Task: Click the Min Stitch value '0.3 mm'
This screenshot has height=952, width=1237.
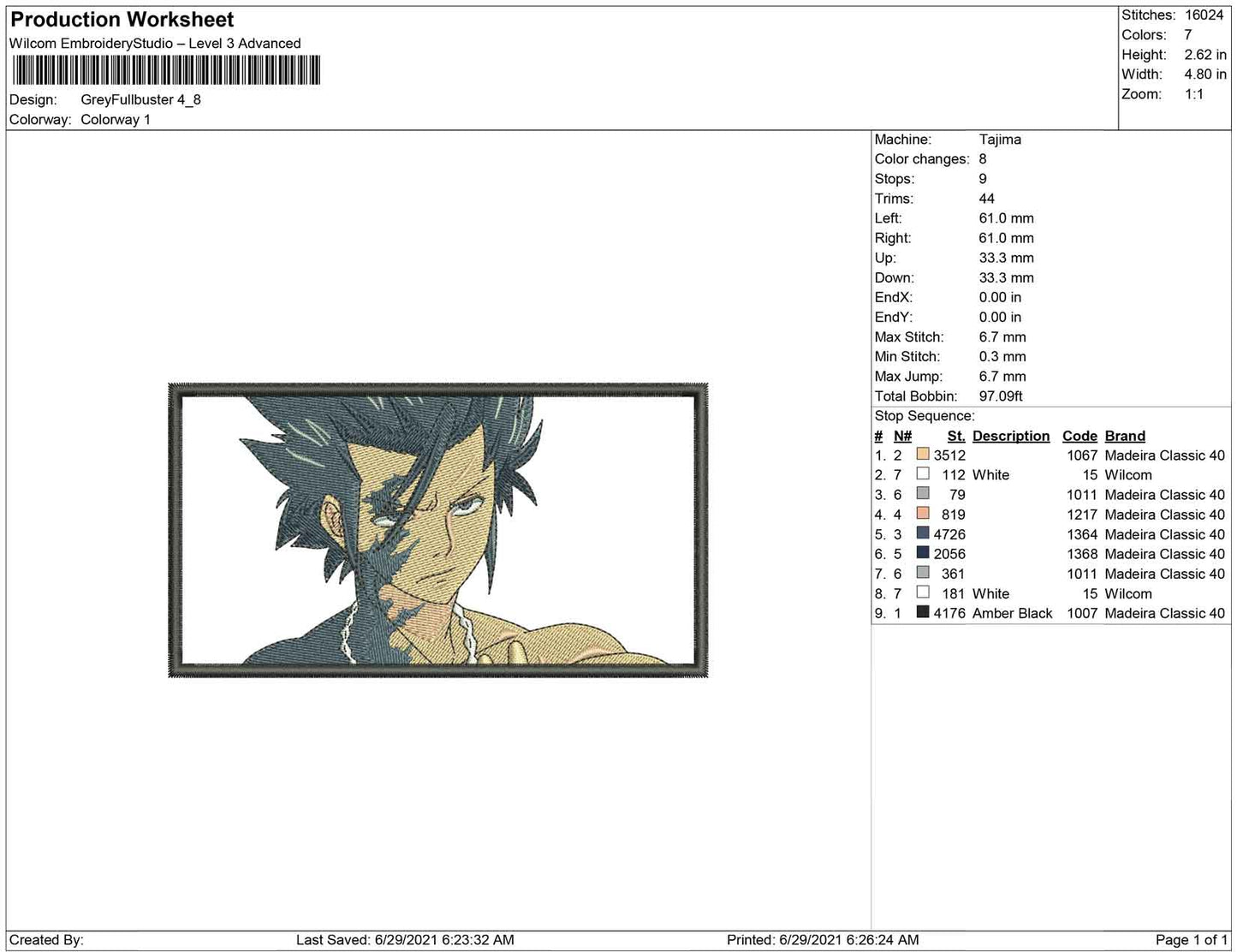Action: (x=1002, y=357)
